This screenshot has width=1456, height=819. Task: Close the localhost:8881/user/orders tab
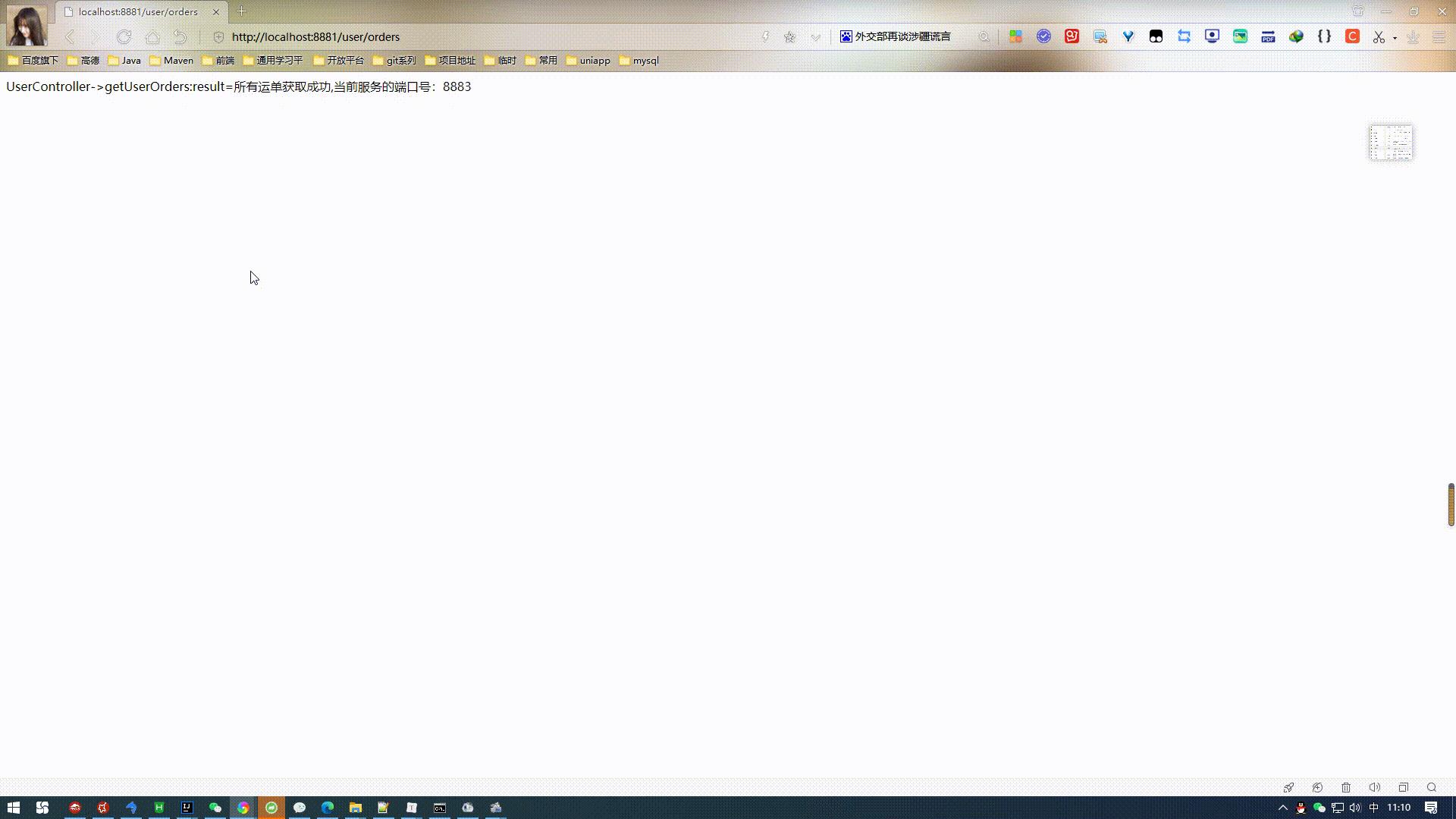pos(216,12)
